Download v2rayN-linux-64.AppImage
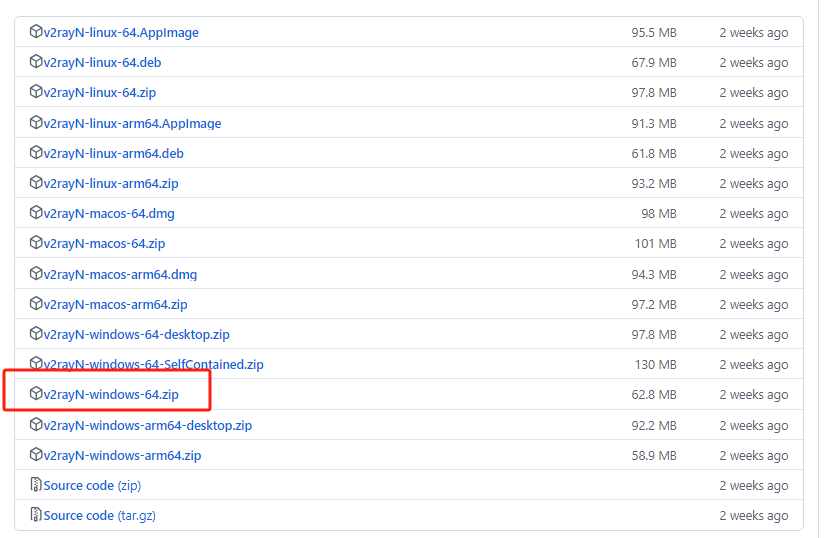Image resolution: width=825 pixels, height=538 pixels. [x=121, y=33]
